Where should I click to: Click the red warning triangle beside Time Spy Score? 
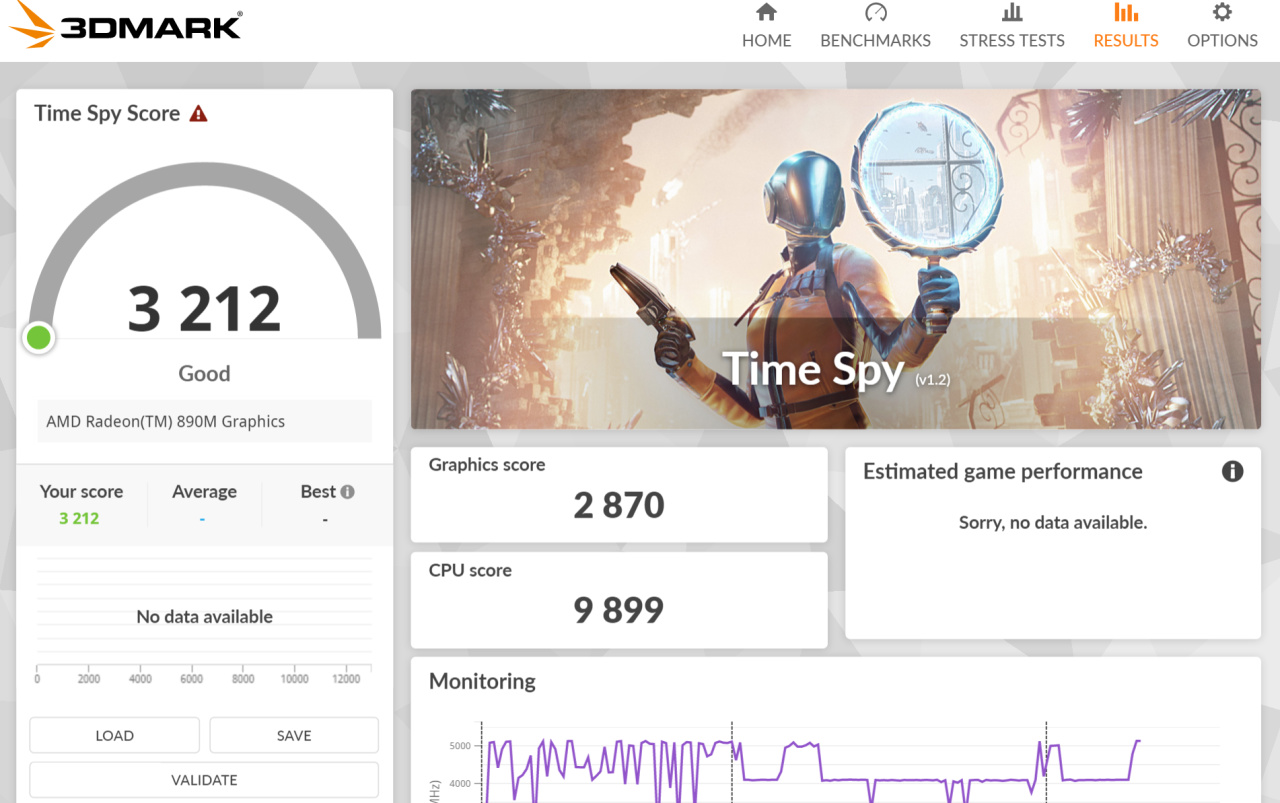(198, 113)
